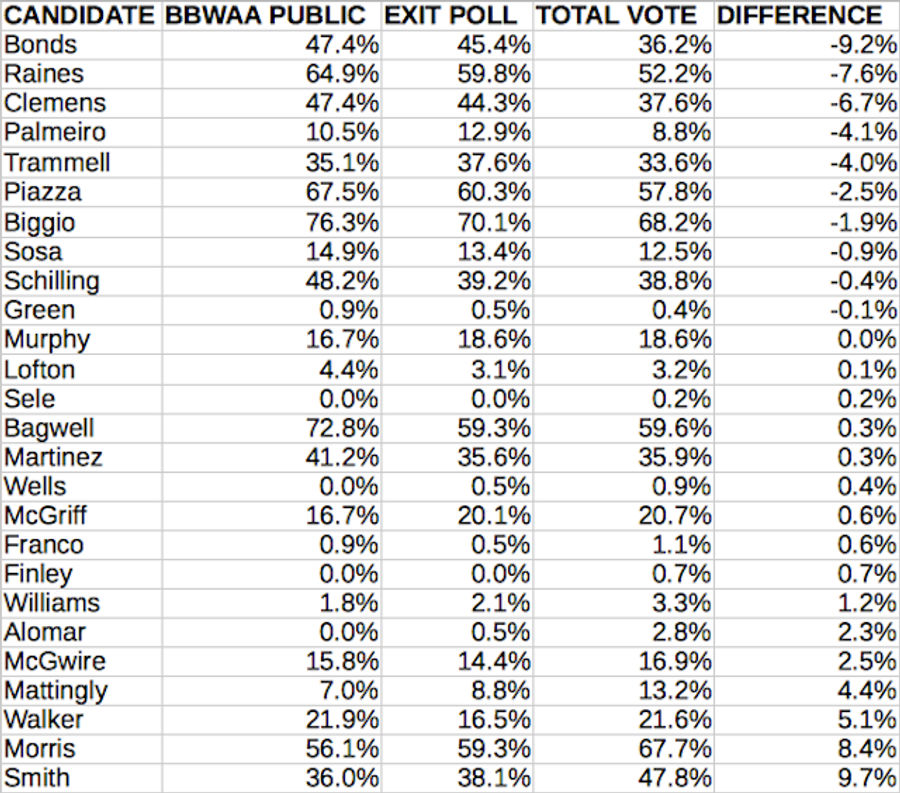Select the EXIT POLL header cell

coord(457,15)
